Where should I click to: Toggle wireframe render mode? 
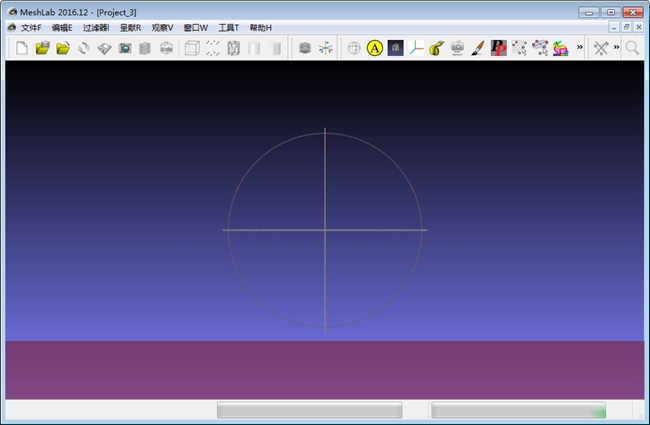[x=233, y=48]
